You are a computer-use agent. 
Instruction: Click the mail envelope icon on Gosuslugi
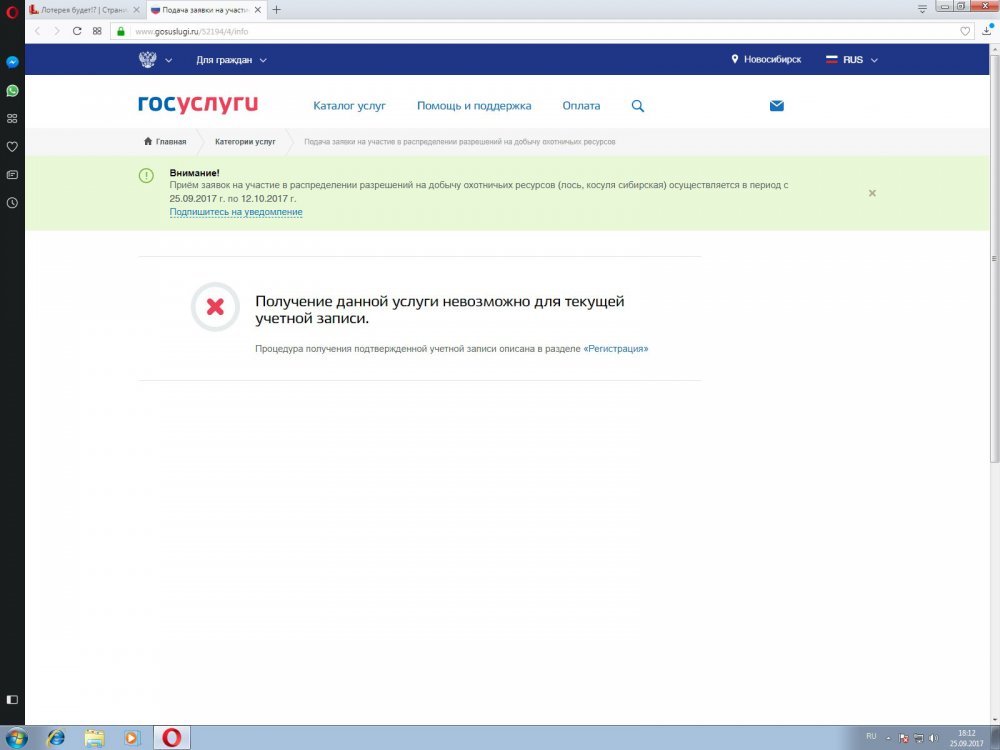pos(776,106)
